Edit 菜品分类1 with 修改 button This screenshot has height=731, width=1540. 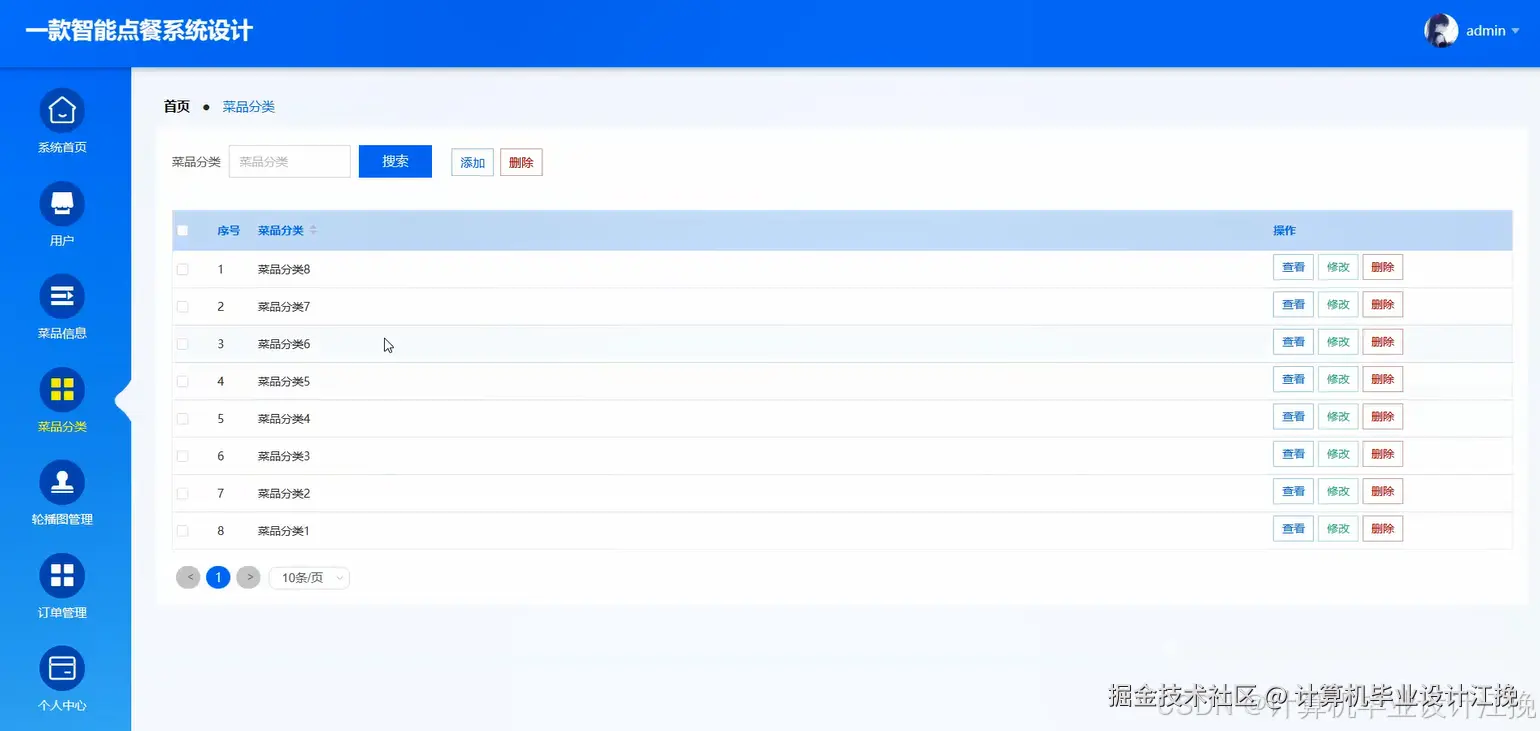click(x=1338, y=528)
